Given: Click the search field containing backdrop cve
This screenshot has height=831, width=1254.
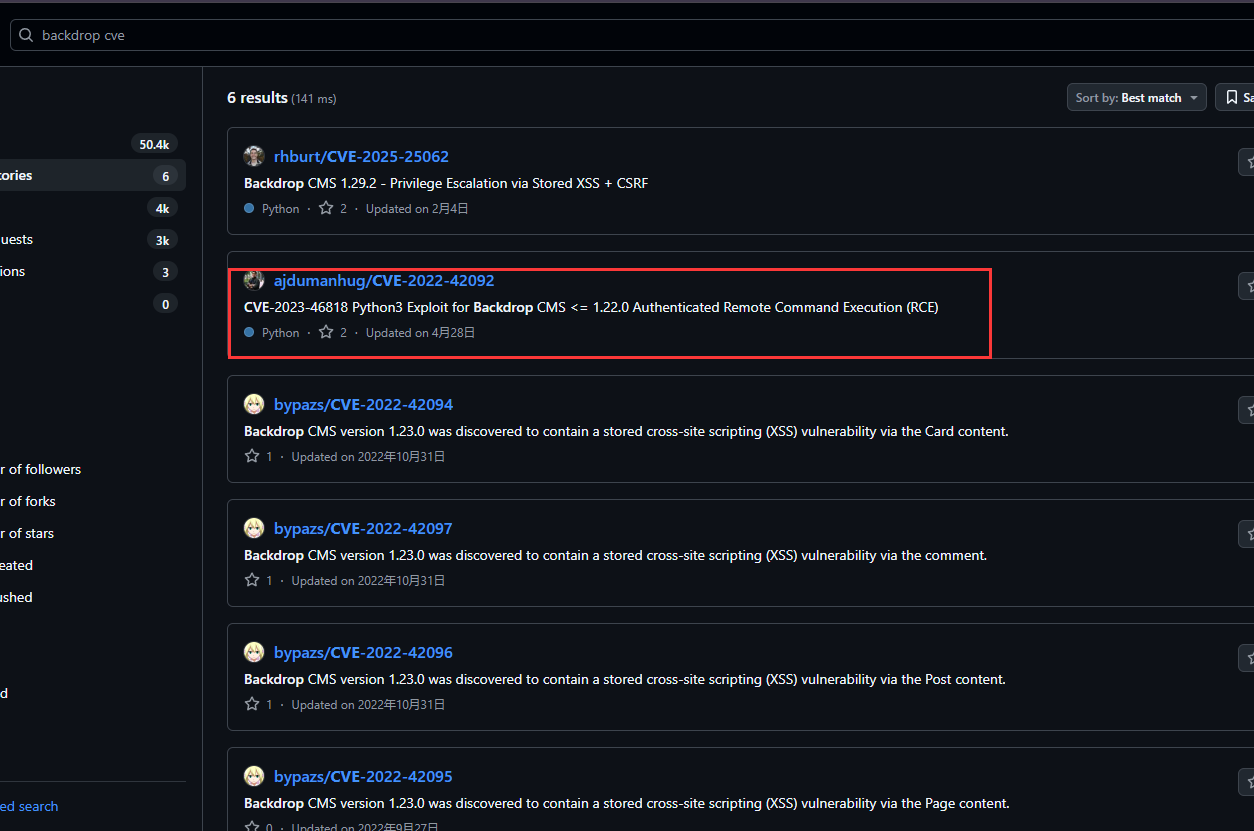Looking at the screenshot, I should coord(600,35).
